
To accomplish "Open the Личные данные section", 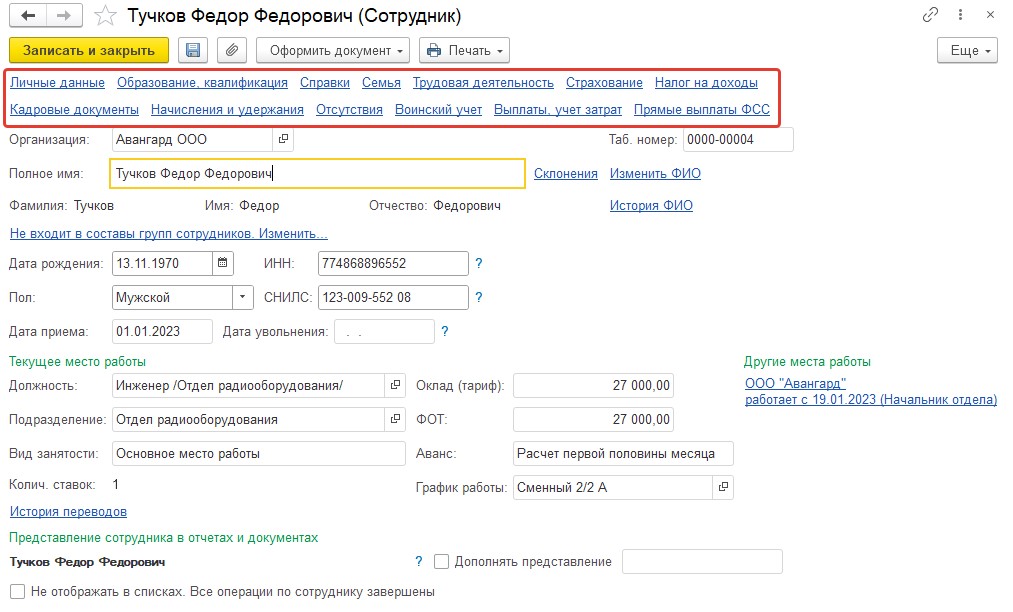I will pyautogui.click(x=57, y=83).
